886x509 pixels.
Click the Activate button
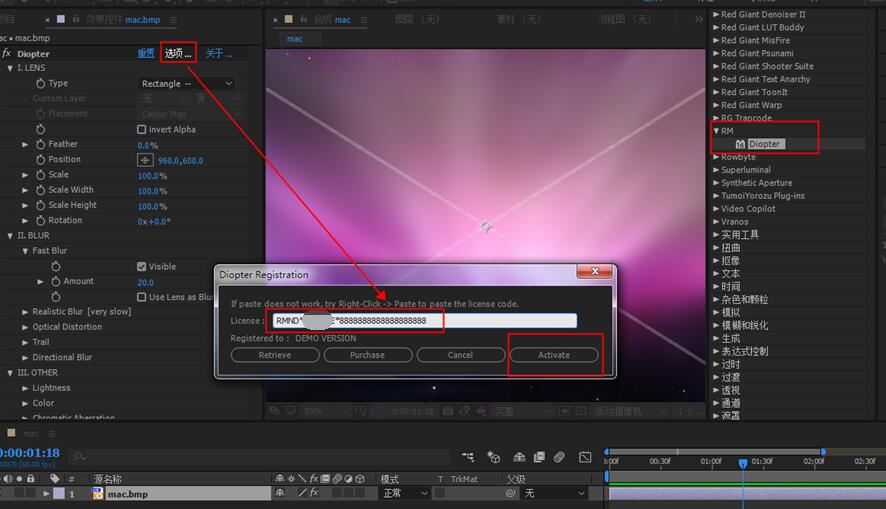554,355
